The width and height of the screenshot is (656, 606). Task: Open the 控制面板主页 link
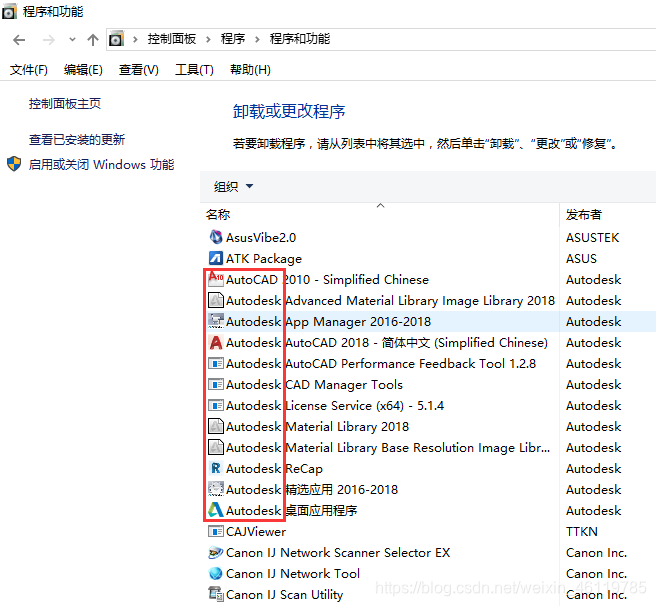click(65, 104)
